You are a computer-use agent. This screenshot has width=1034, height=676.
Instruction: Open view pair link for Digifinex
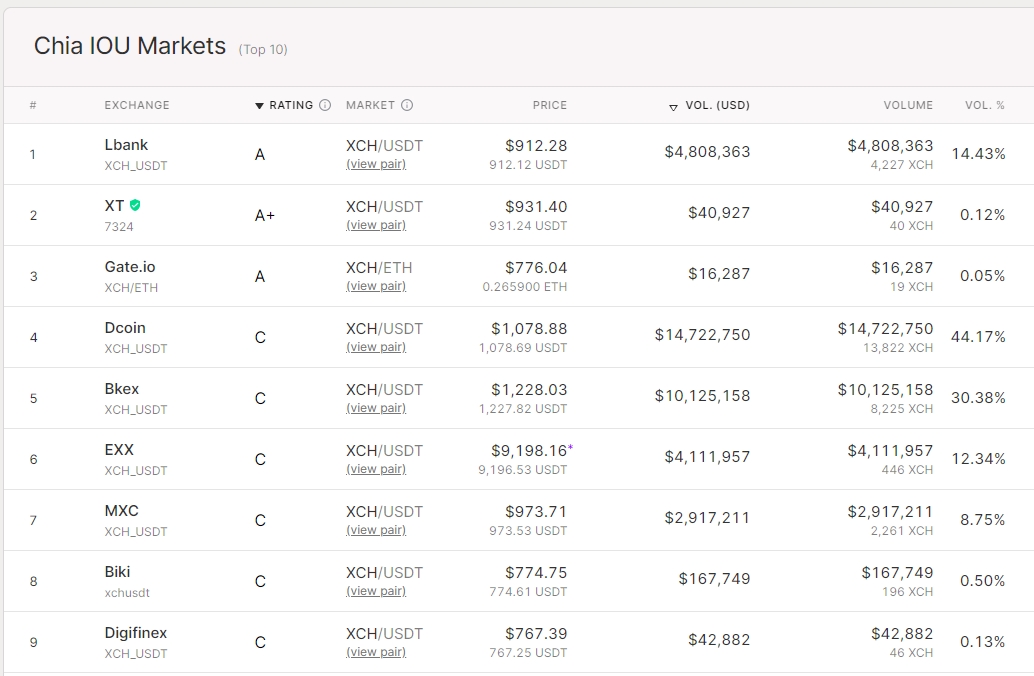[x=376, y=652]
